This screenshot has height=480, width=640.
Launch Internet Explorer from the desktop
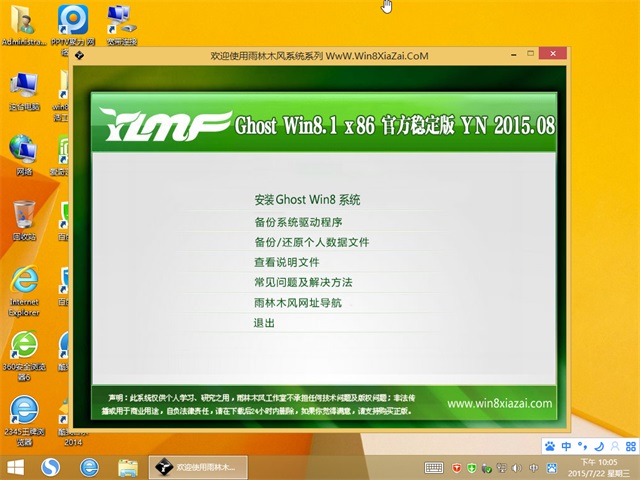[24, 286]
